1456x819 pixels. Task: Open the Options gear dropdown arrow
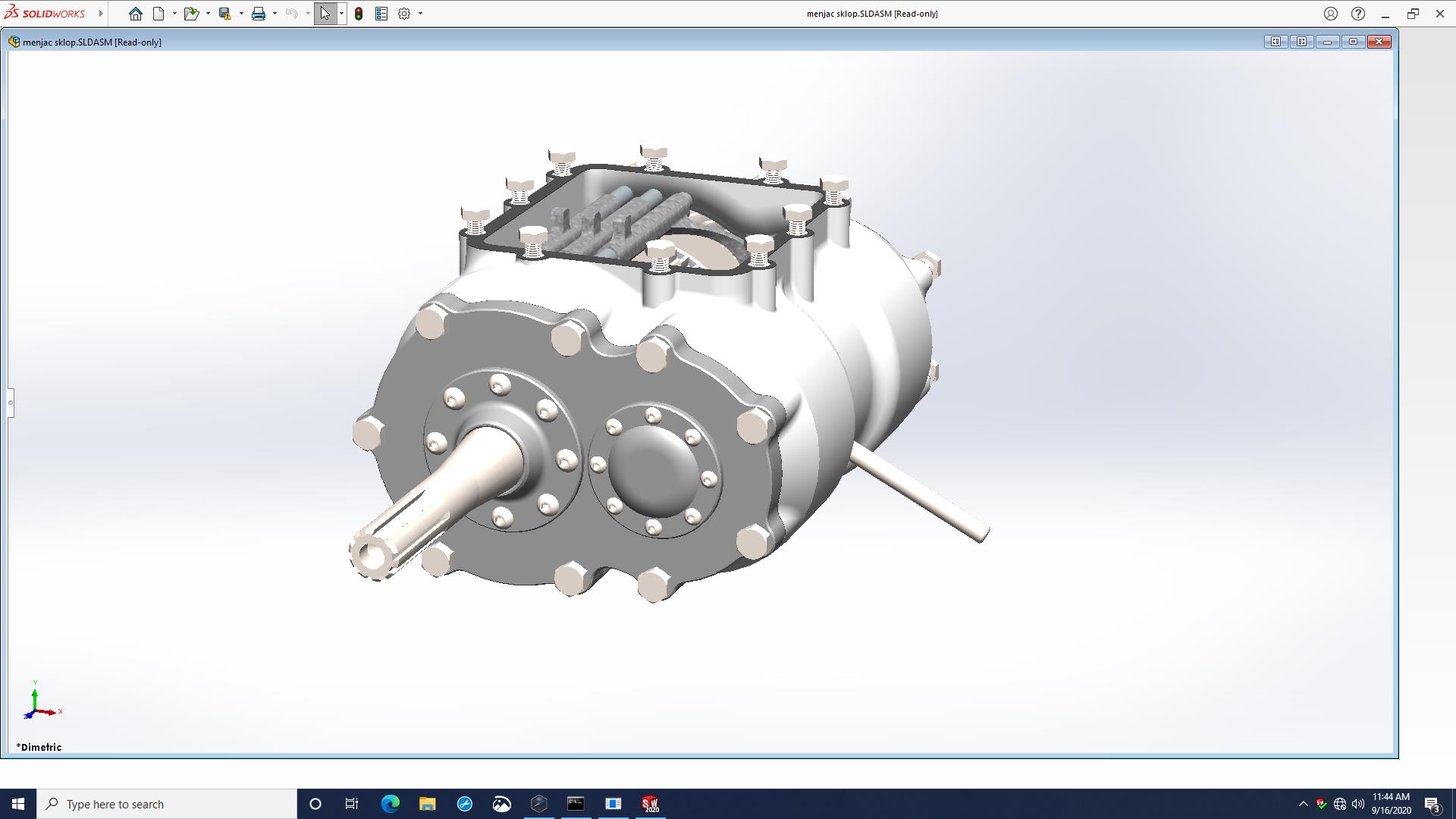(420, 14)
